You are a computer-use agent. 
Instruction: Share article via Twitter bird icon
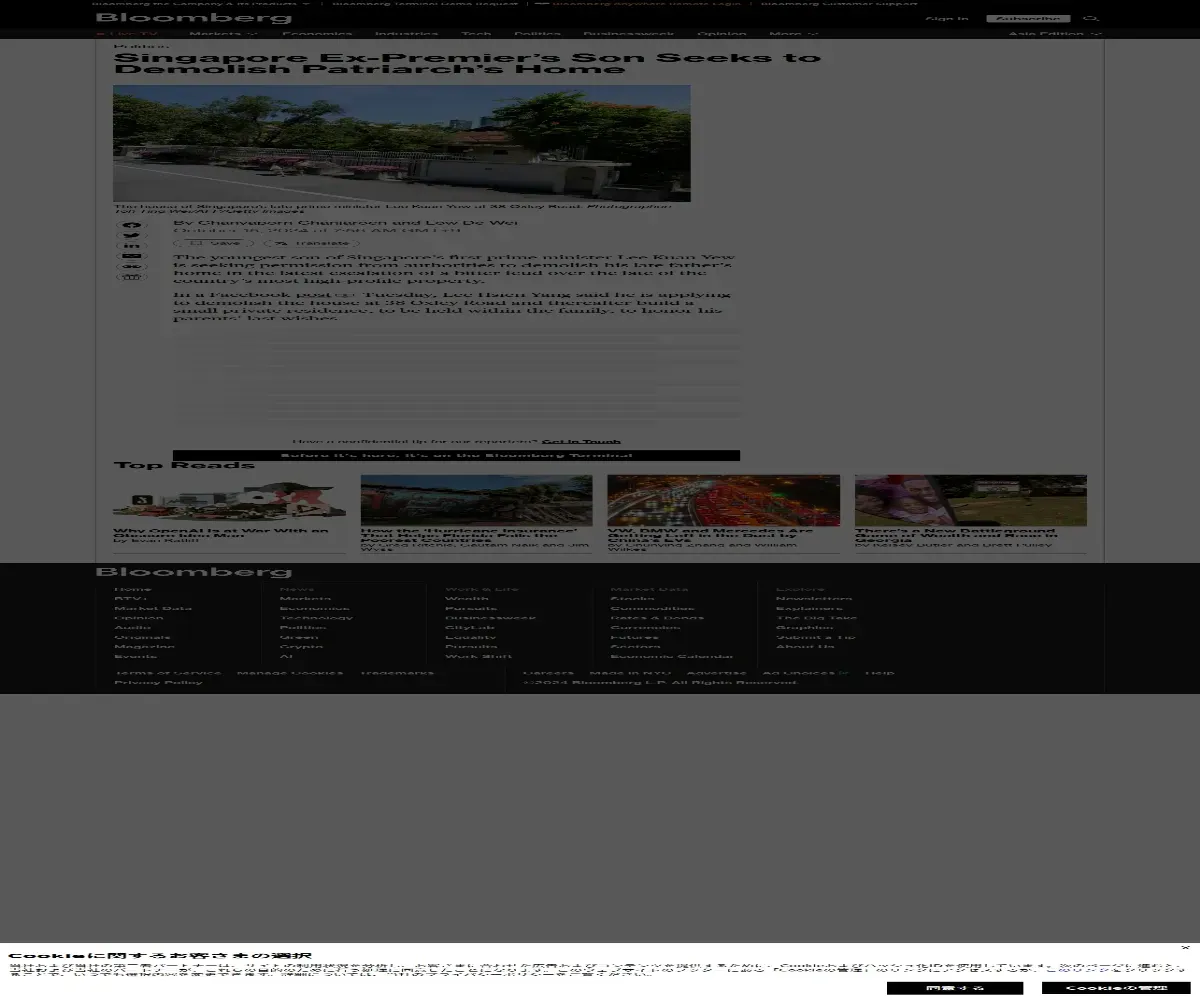pyautogui.click(x=132, y=236)
